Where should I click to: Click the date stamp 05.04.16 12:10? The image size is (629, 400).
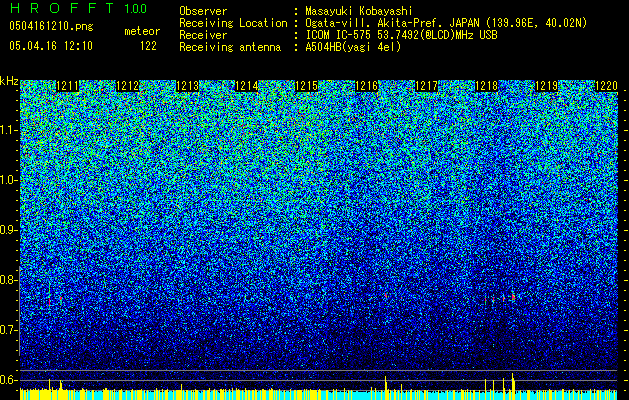[51, 46]
